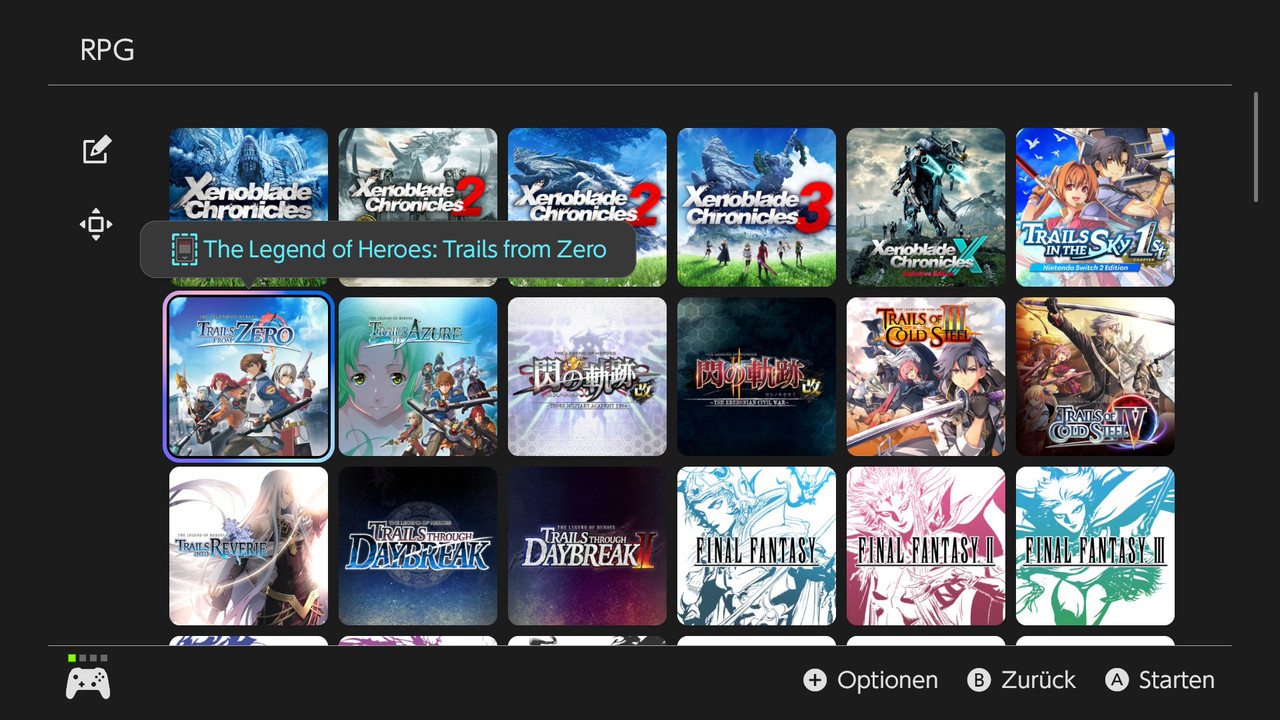Select the first Trails through Daybreak tile
The image size is (1280, 720).
[418, 546]
